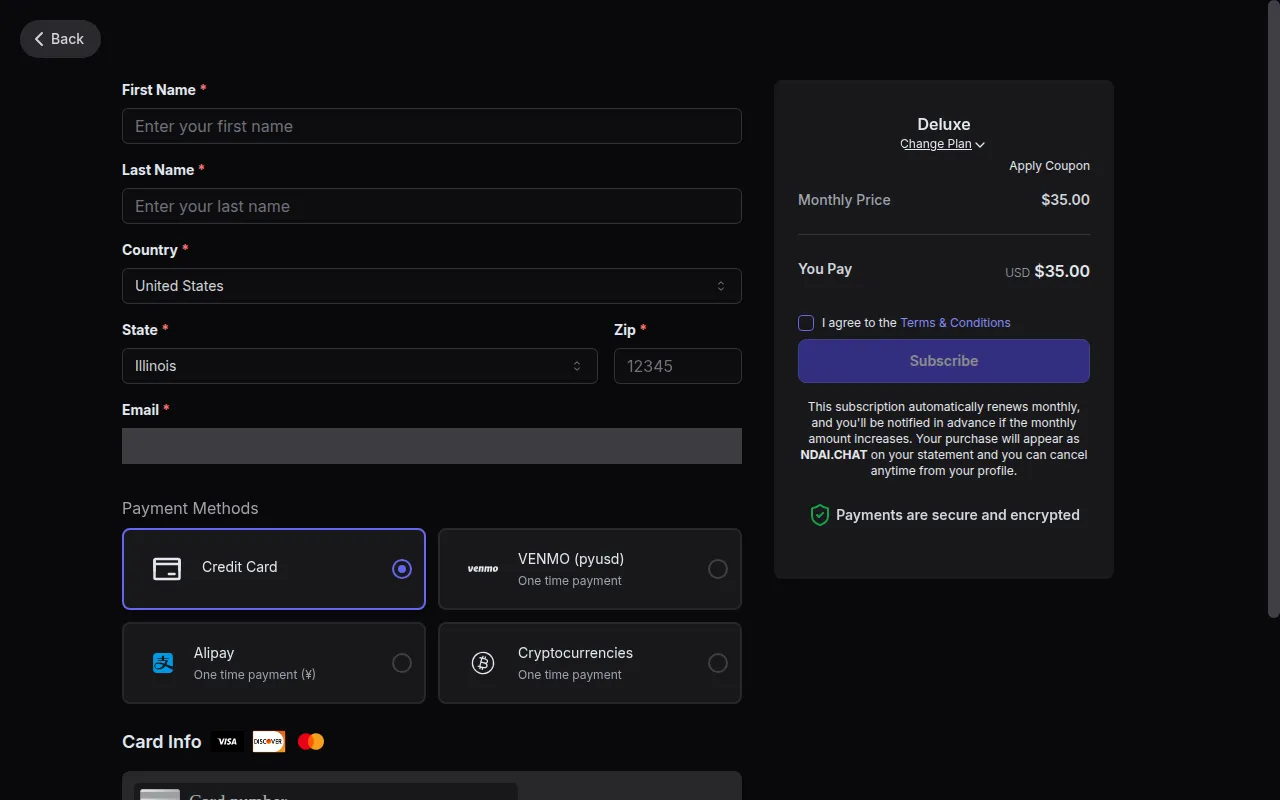1280x800 pixels.
Task: Click the Apply Coupon link
Action: pyautogui.click(x=1049, y=166)
